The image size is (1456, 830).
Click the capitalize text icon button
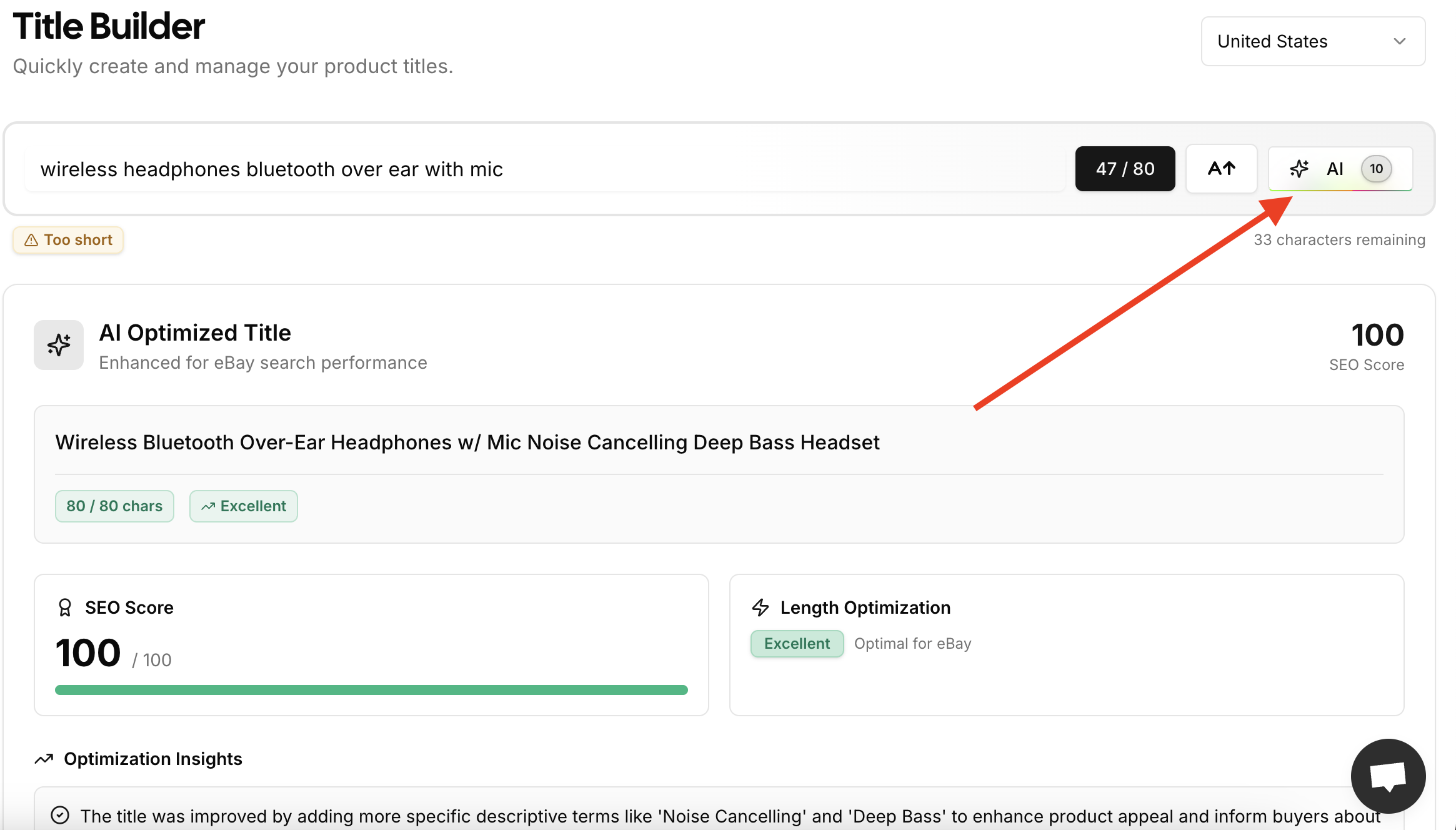click(1221, 169)
